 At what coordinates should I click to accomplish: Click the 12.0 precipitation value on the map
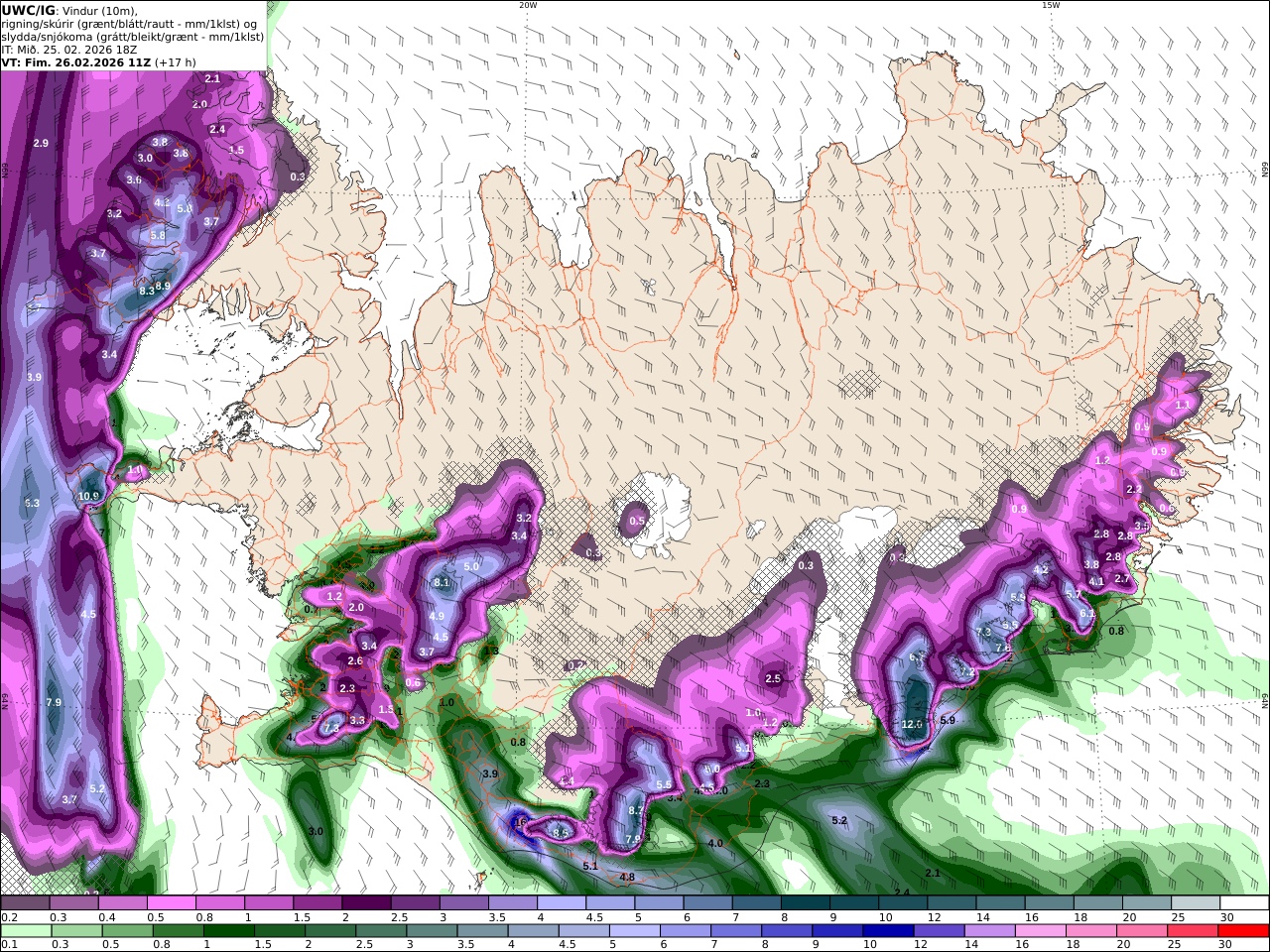pyautogui.click(x=912, y=724)
